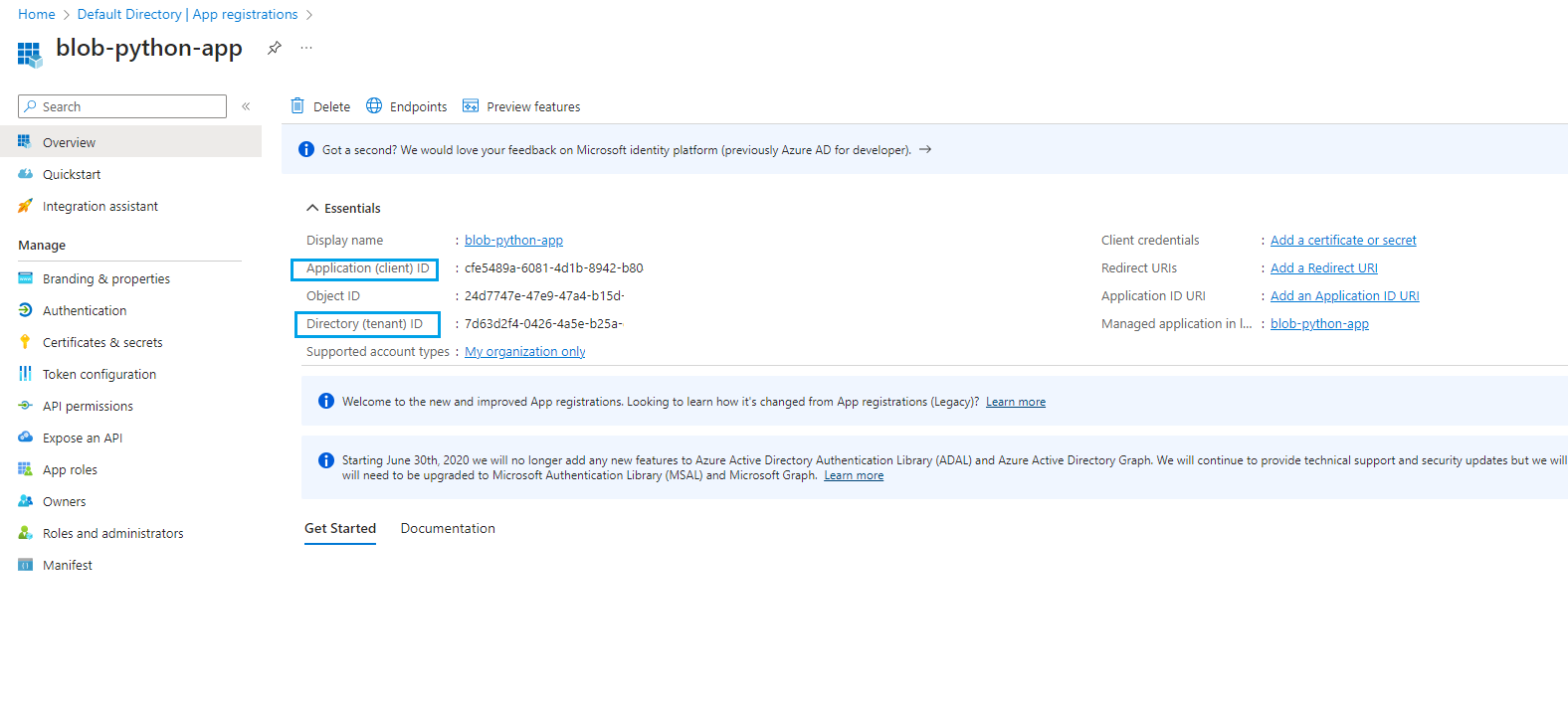Open Quickstart in the sidebar
Viewport: 1568px width, 704px height.
[x=72, y=174]
